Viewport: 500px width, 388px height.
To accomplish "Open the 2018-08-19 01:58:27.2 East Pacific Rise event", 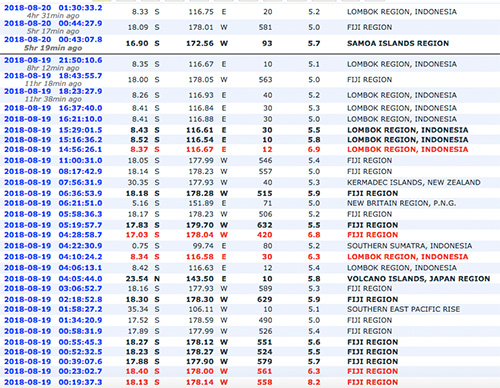I will (x=53, y=309).
